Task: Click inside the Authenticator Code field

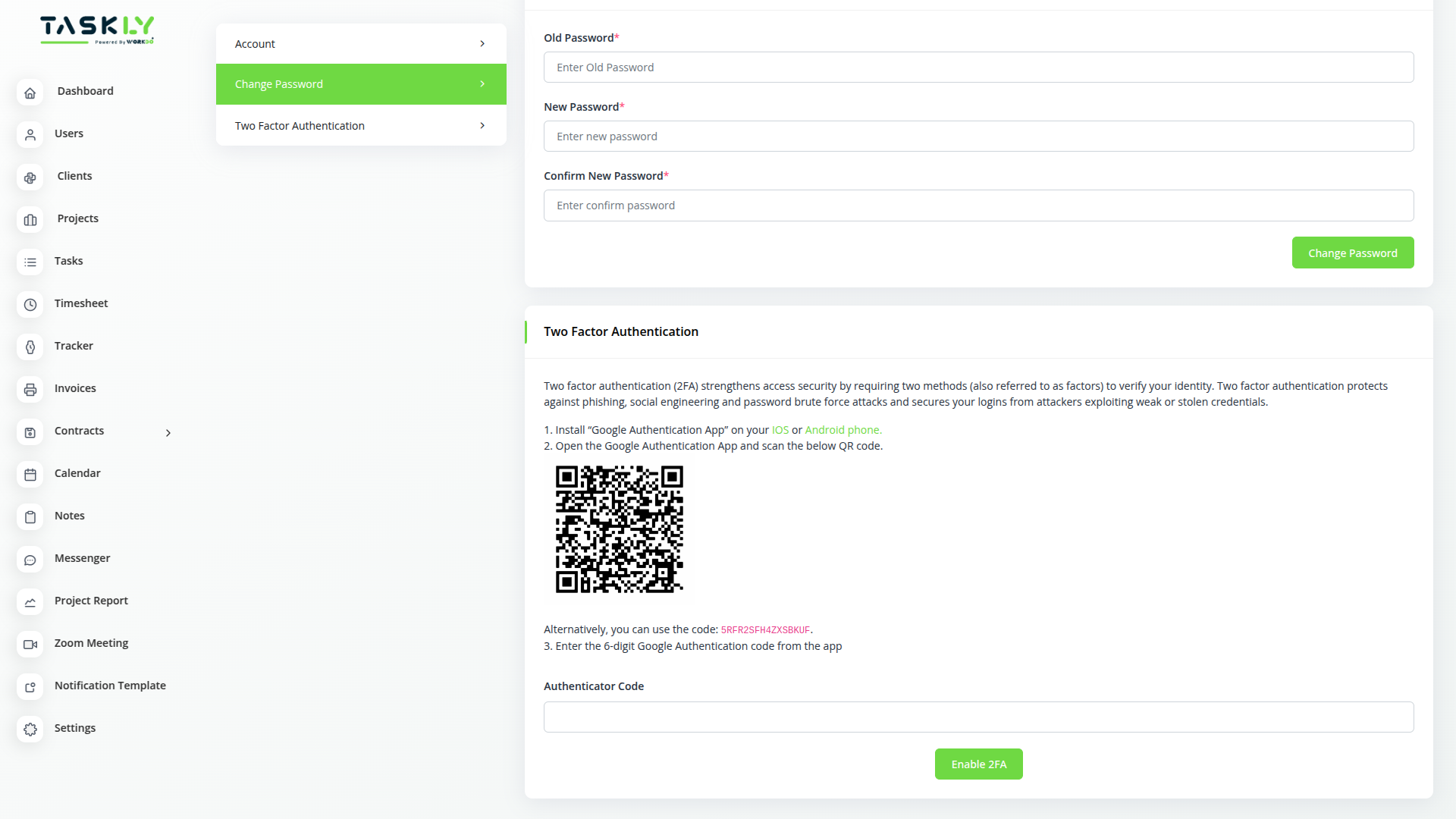Action: pos(978,717)
